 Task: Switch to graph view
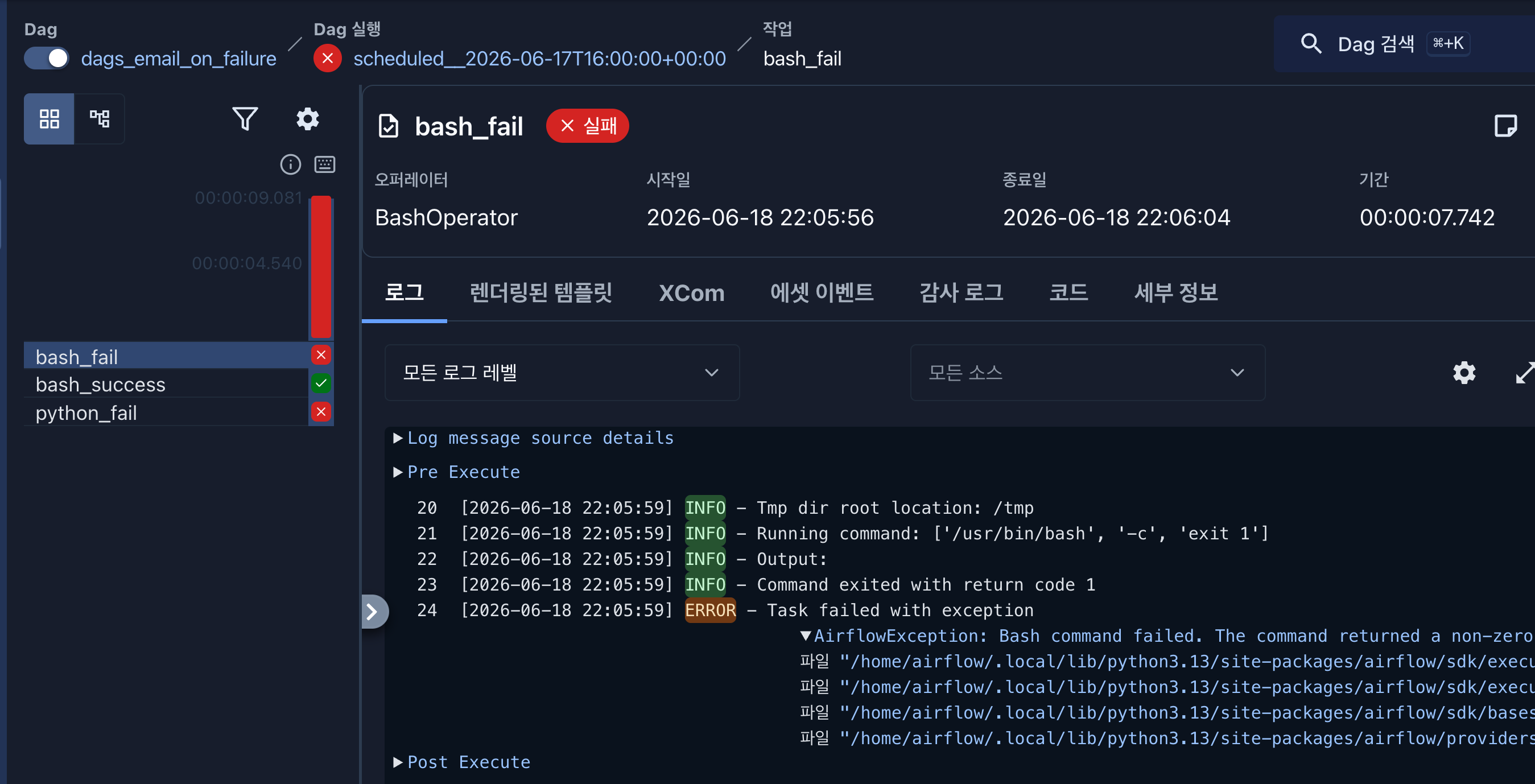click(100, 118)
